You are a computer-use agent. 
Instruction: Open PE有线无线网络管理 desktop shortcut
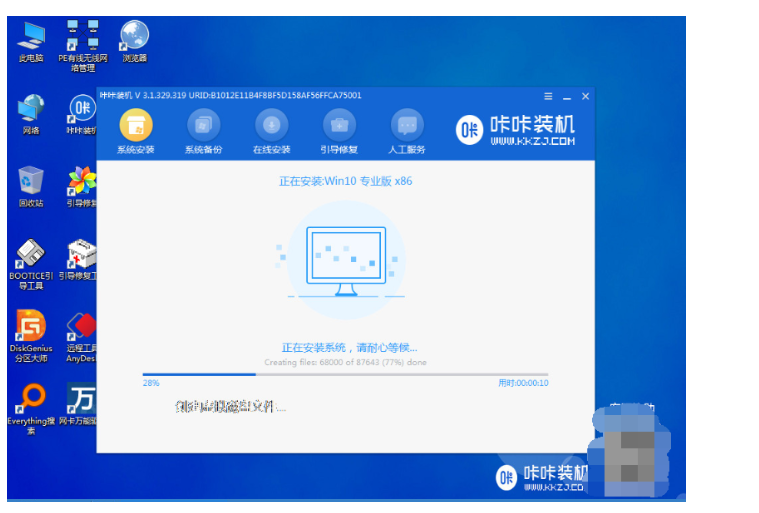[83, 46]
